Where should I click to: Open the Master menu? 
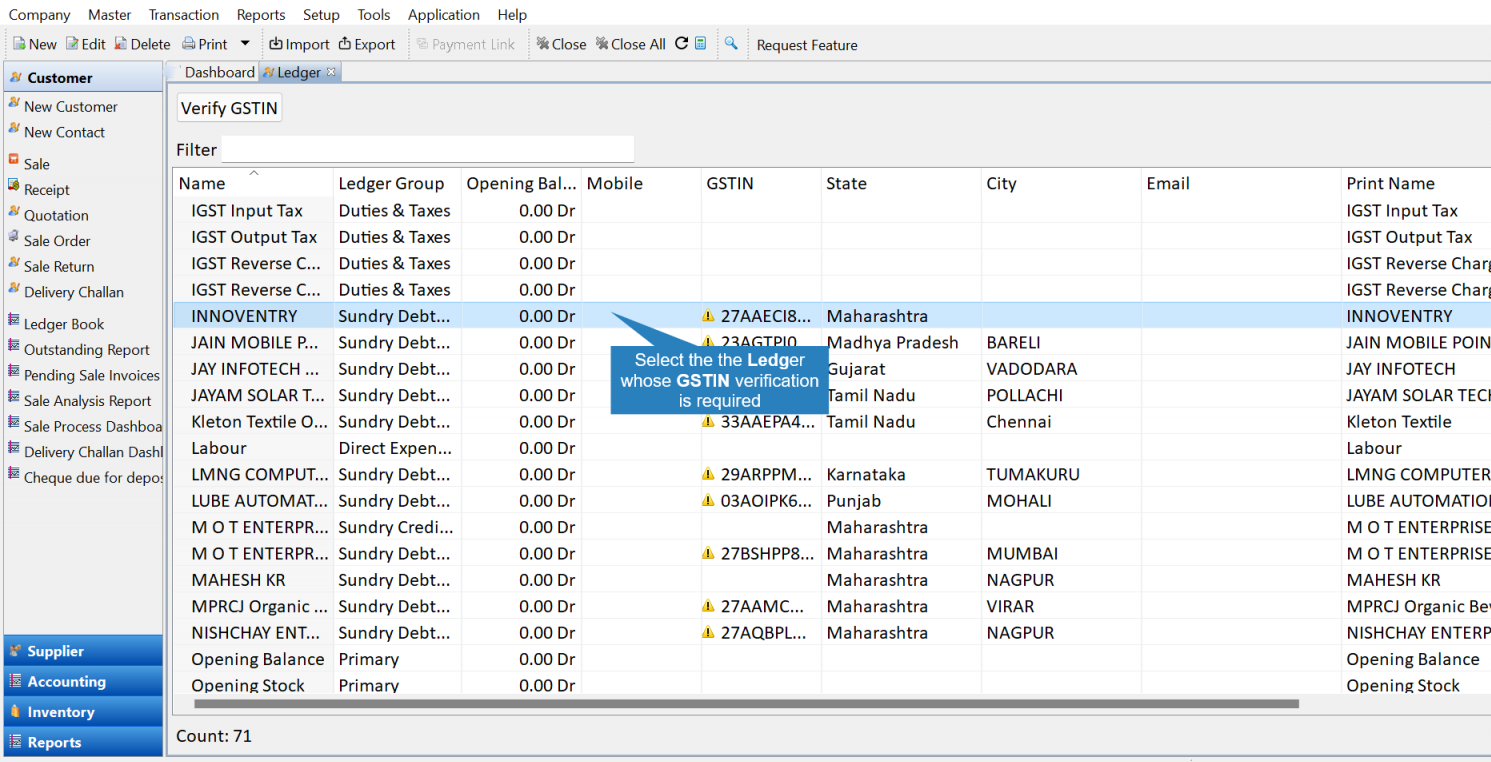click(x=109, y=15)
